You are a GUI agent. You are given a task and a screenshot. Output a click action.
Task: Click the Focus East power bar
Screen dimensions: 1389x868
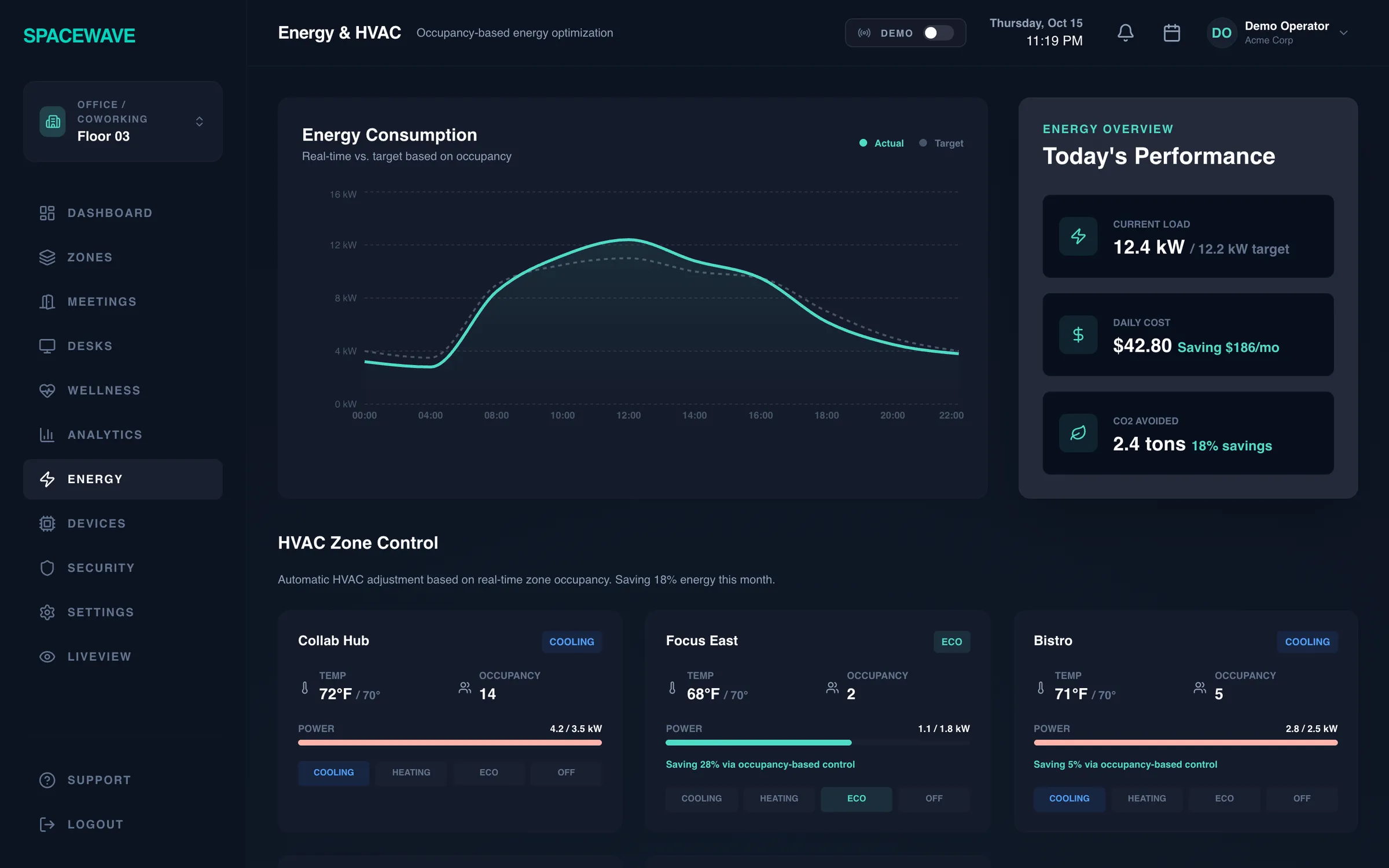(x=818, y=742)
